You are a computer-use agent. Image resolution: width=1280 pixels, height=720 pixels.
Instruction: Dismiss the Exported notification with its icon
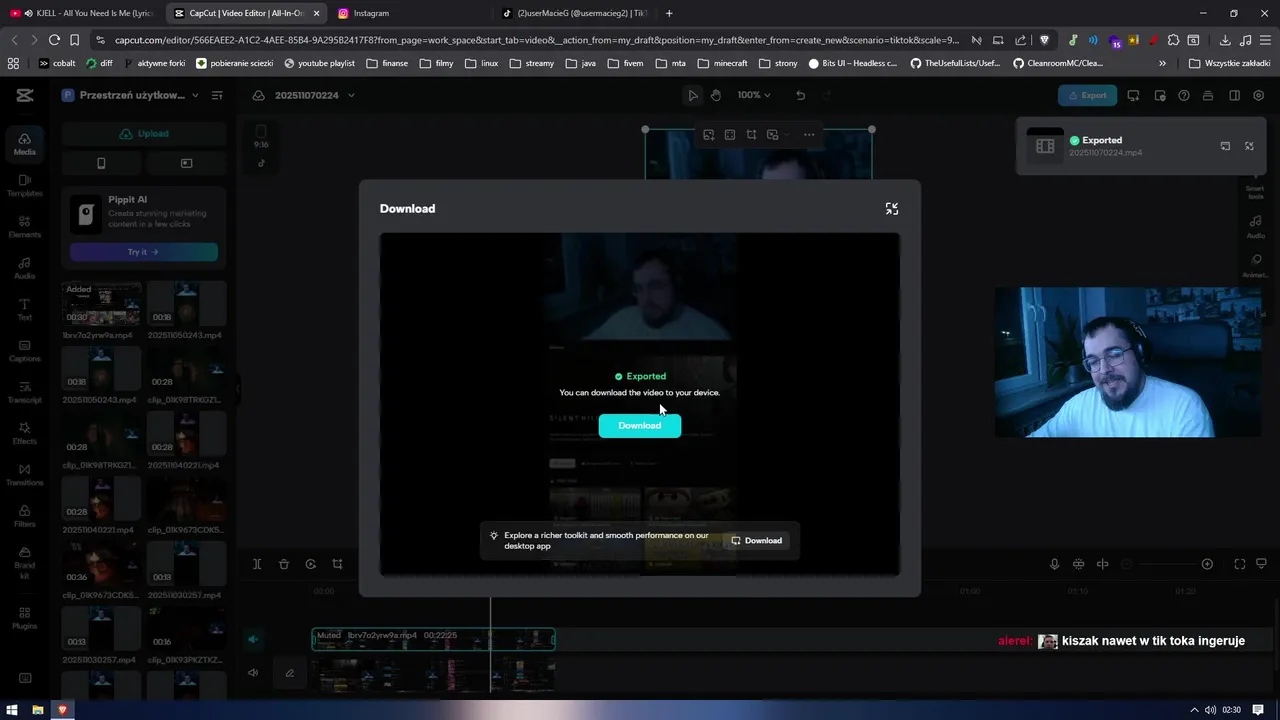point(1249,146)
